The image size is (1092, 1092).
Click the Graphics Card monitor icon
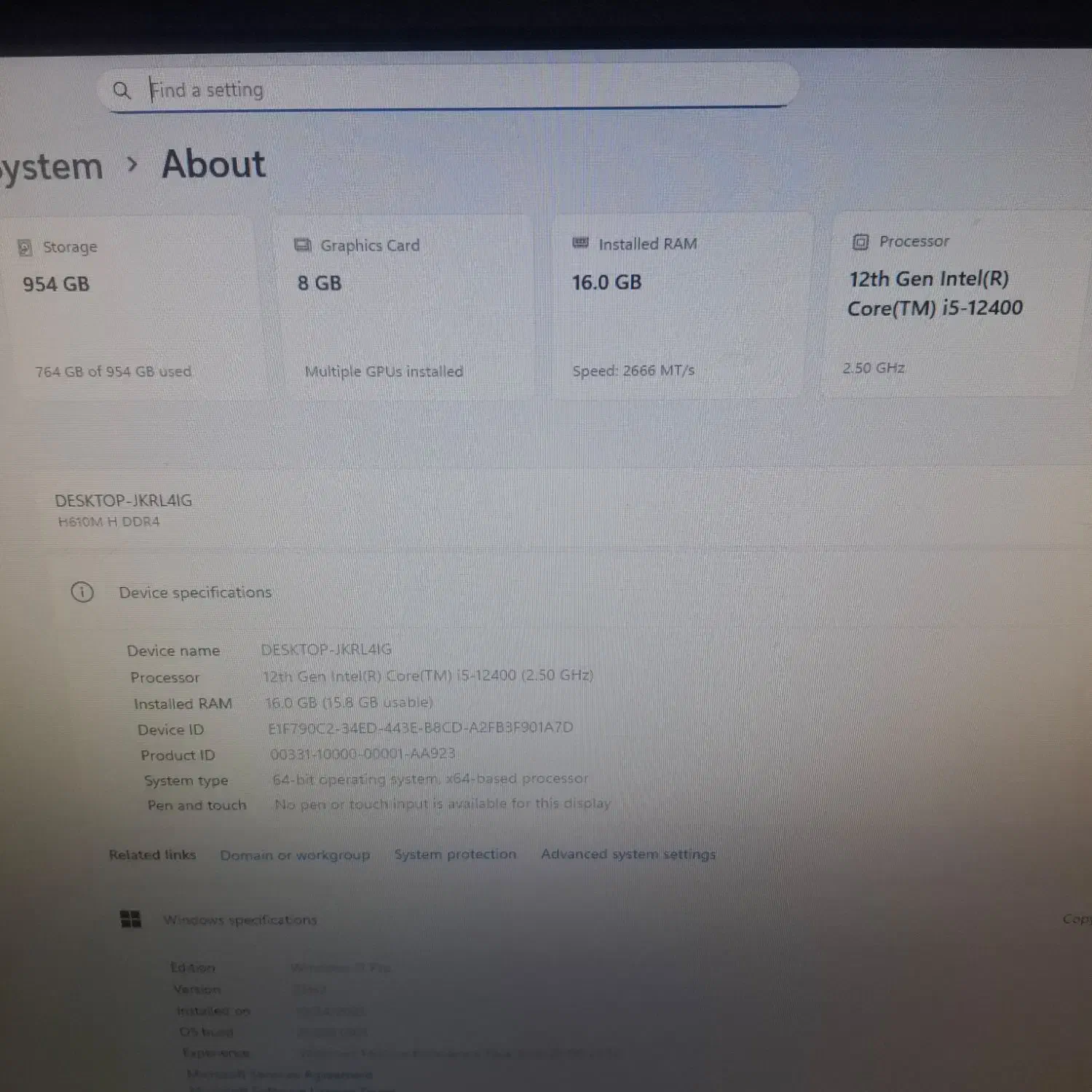302,245
